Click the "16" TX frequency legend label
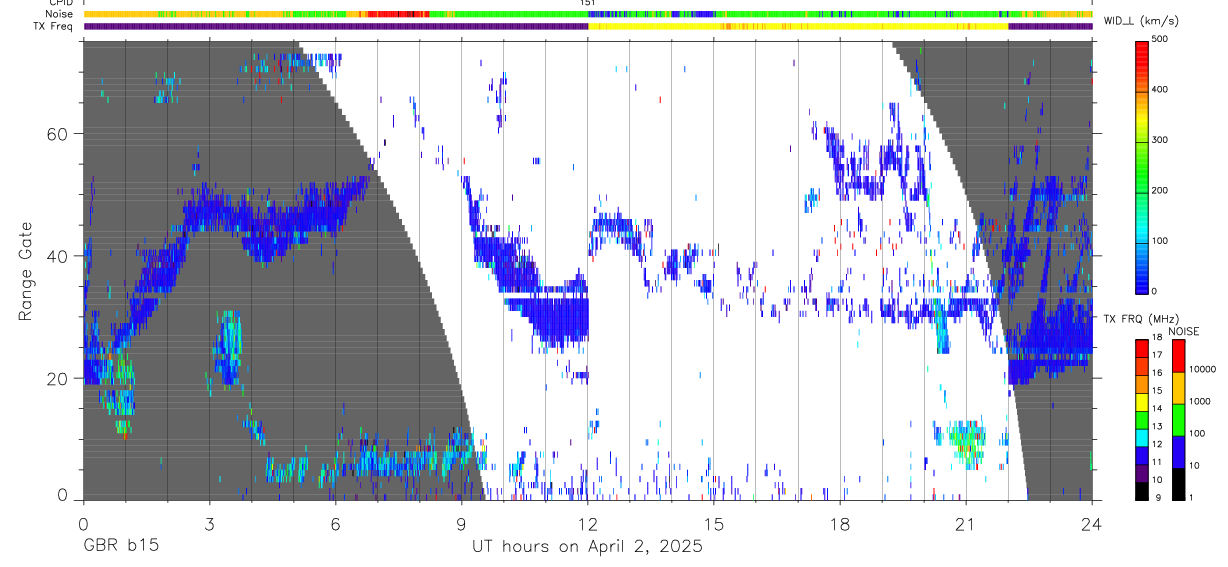 point(1158,373)
